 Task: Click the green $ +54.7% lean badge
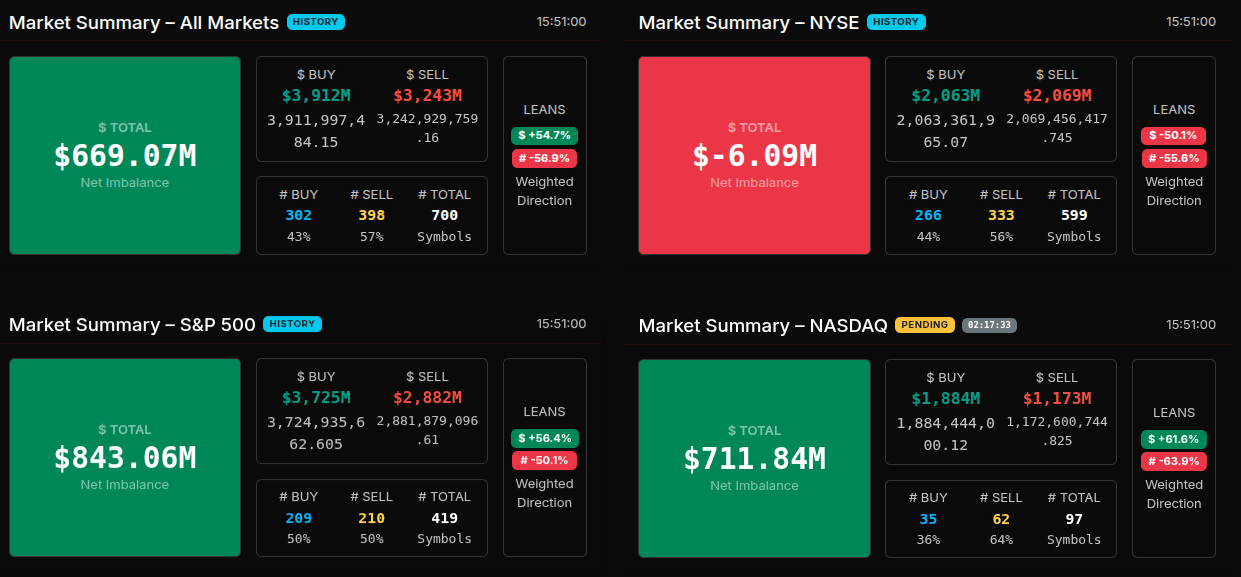[x=545, y=135]
